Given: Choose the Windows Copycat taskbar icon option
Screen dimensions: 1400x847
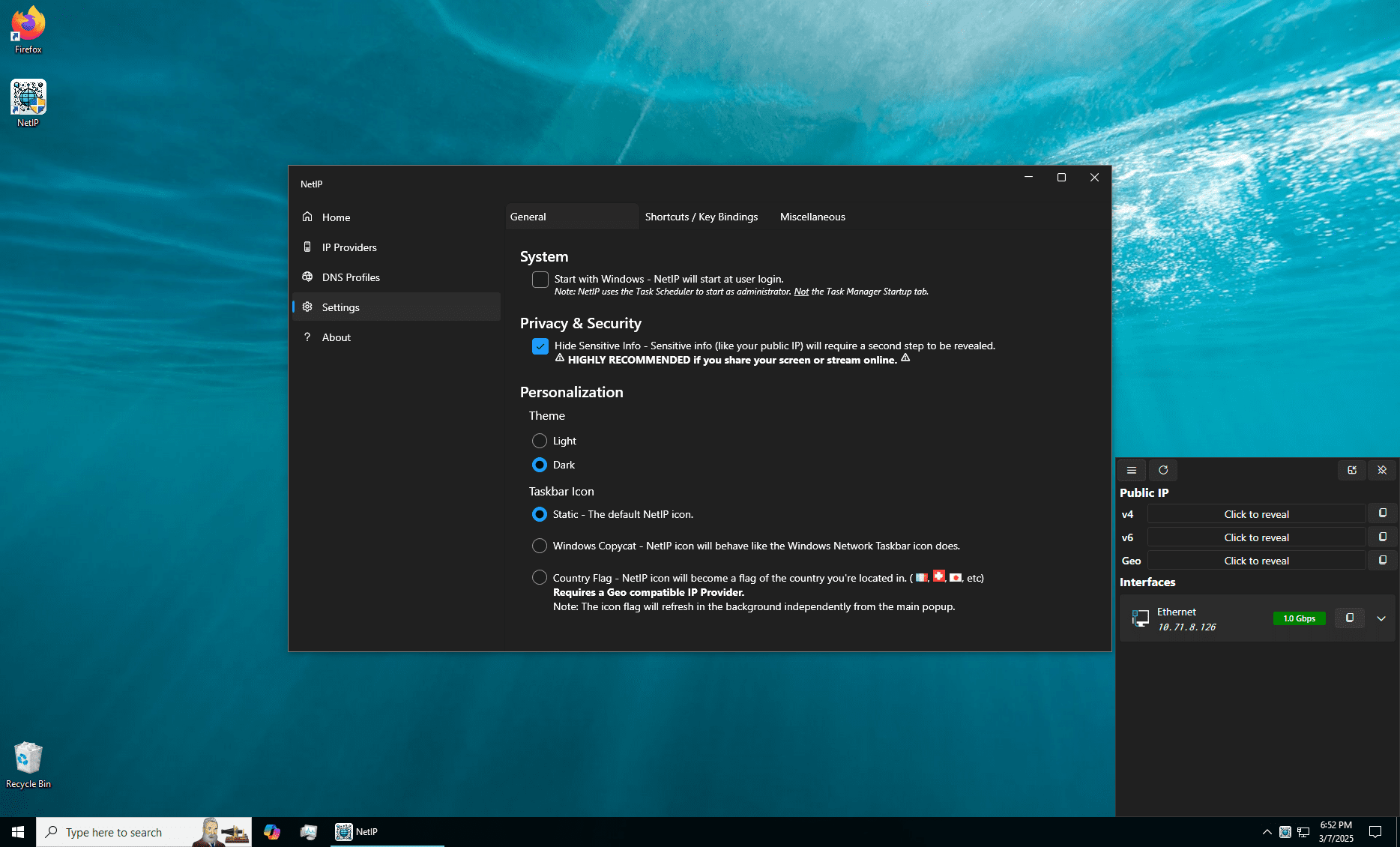Looking at the screenshot, I should pyautogui.click(x=540, y=546).
